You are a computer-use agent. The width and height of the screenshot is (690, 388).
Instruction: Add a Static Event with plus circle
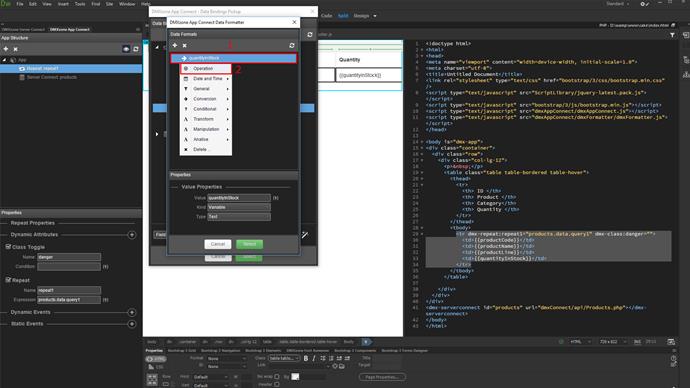[132, 324]
